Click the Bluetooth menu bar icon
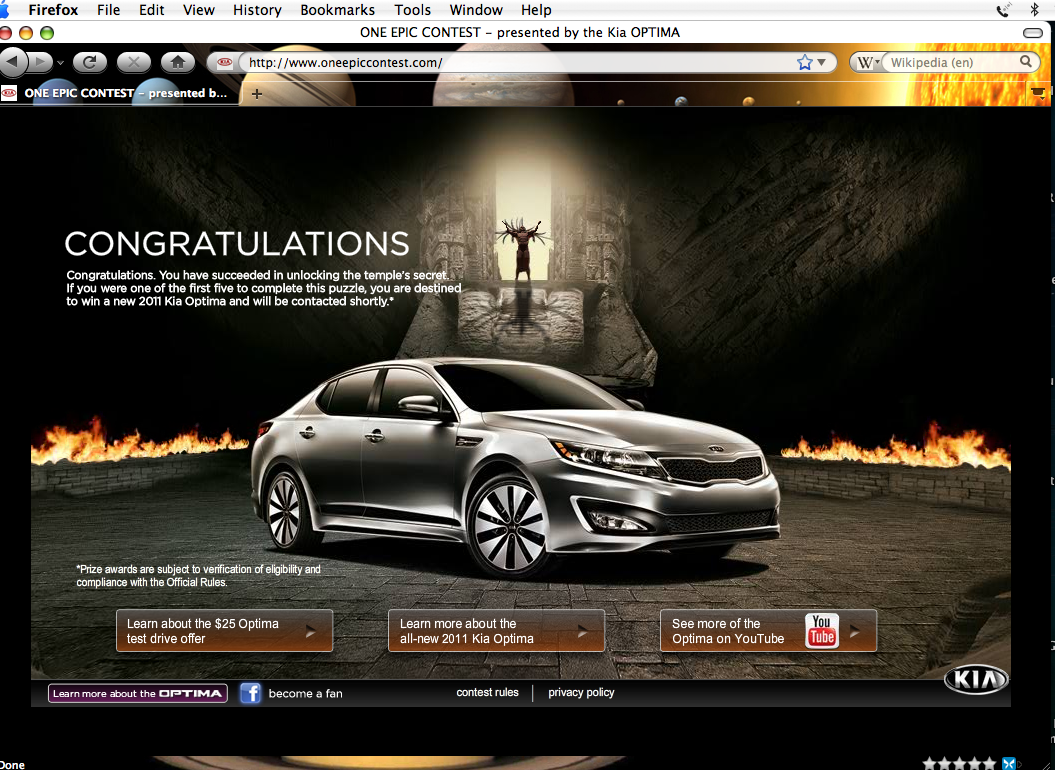Screen dimensions: 1055x770 [x=1034, y=9]
